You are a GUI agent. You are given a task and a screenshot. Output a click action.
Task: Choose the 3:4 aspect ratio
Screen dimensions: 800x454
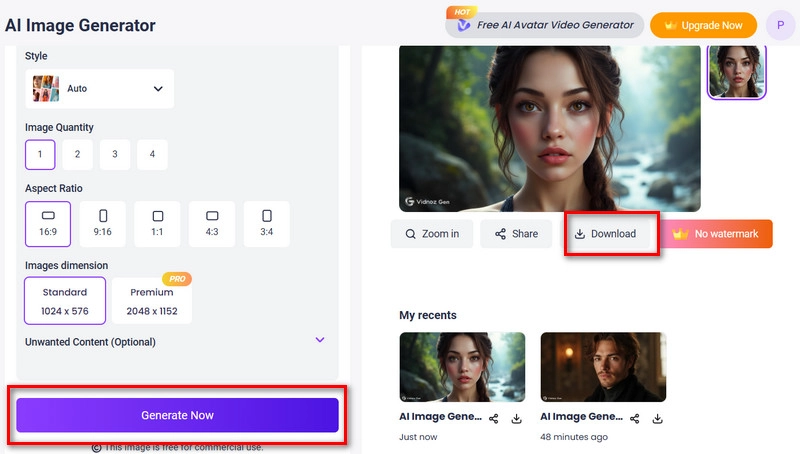[x=266, y=223]
